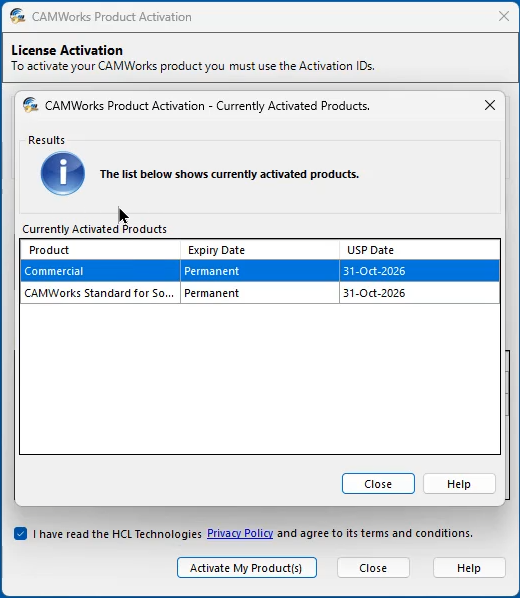Click the CAMWorks logo in inner dialog title

(31, 105)
